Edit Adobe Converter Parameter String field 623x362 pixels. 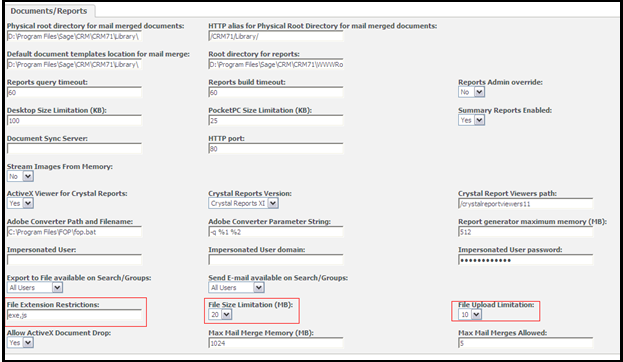[x=276, y=232]
